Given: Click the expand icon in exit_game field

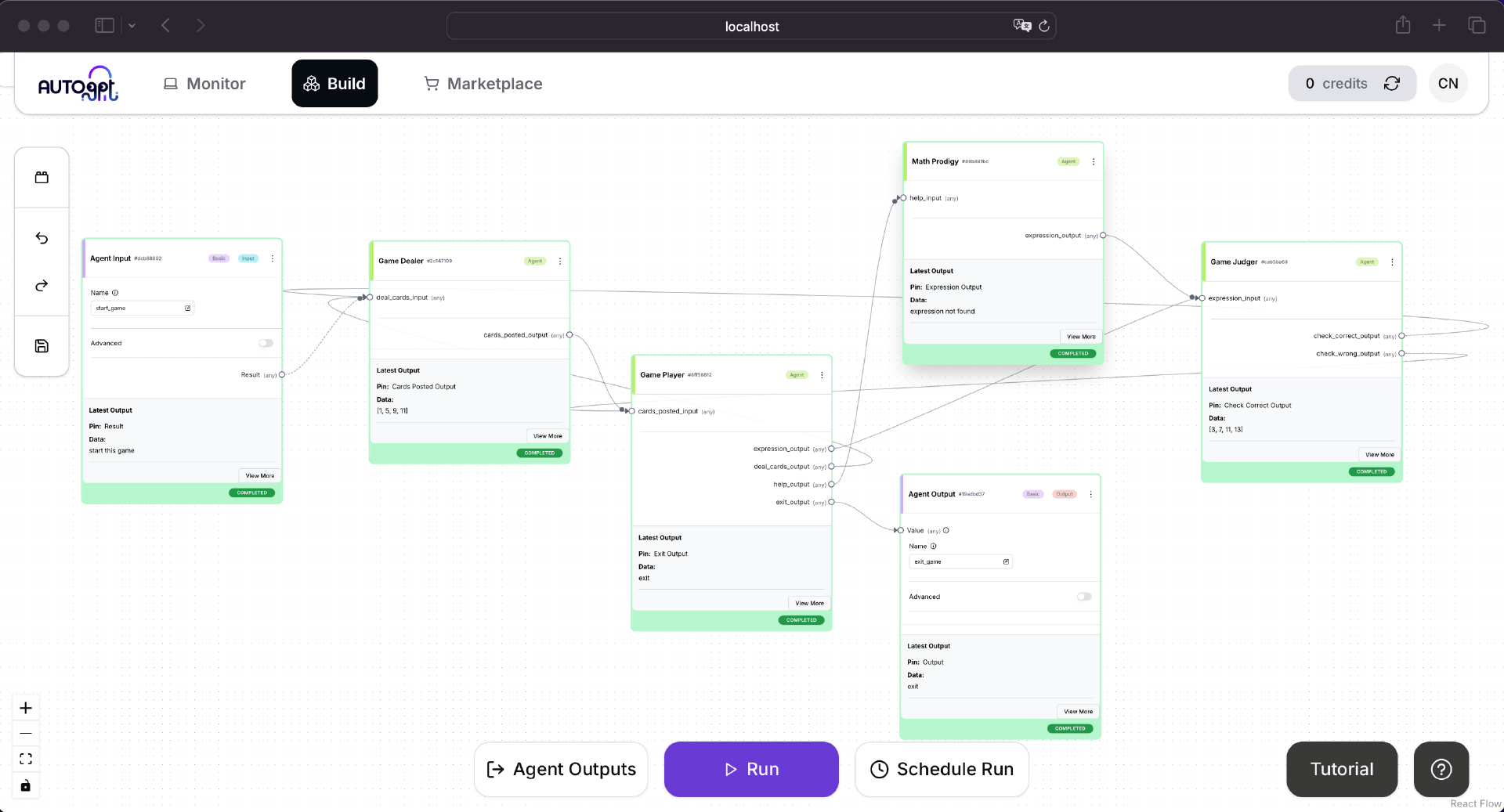Looking at the screenshot, I should coord(1007,562).
